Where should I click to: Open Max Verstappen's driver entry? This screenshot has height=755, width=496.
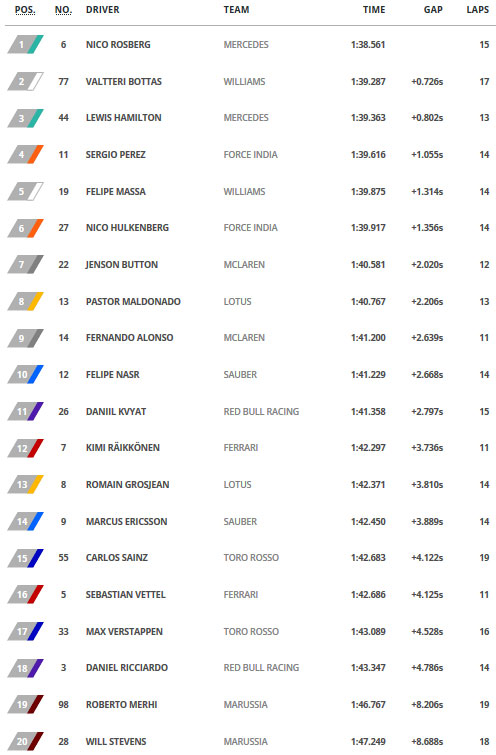point(124,632)
